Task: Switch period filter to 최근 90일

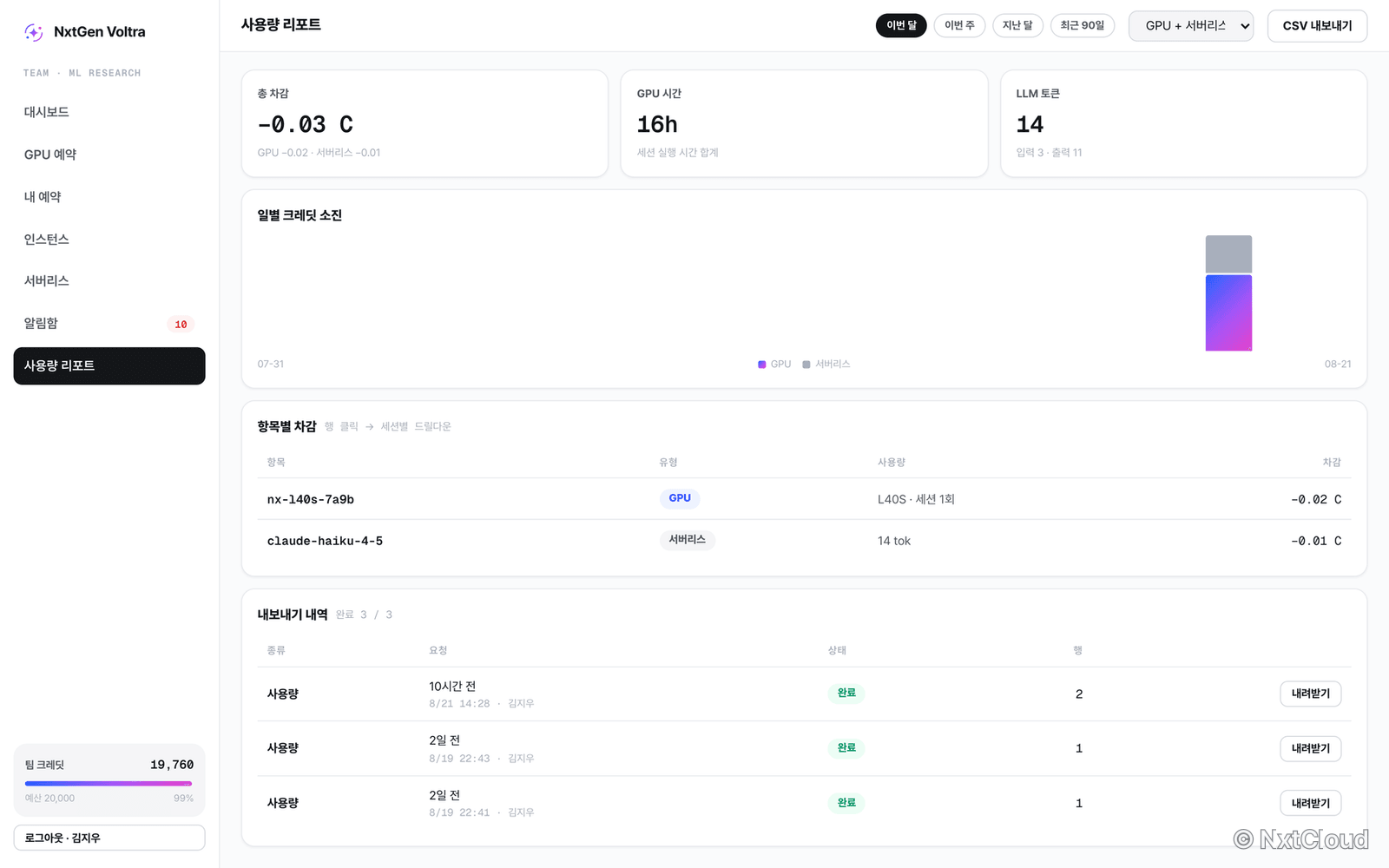Action: point(1083,25)
